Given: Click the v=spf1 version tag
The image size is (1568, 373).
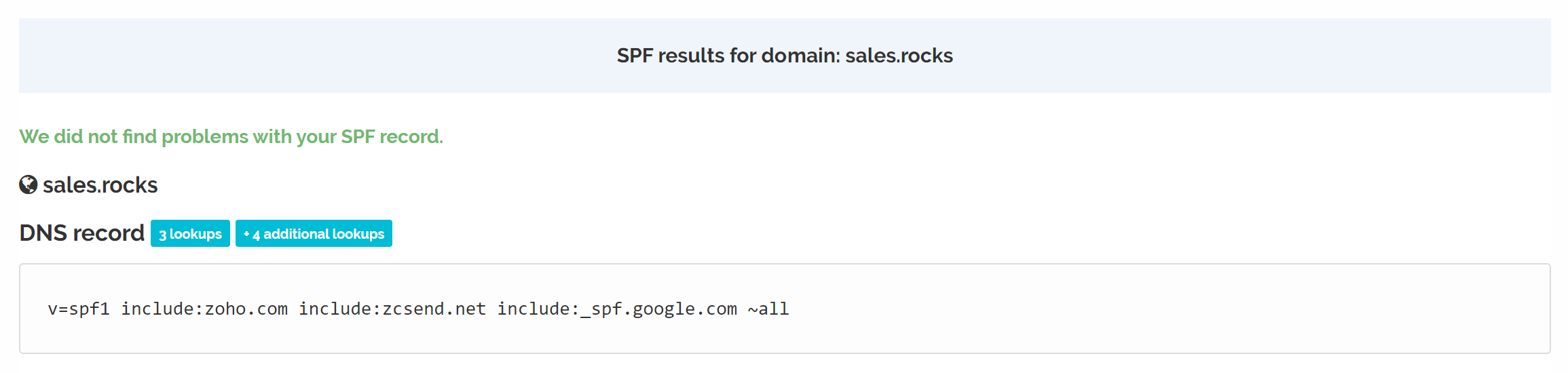Looking at the screenshot, I should [79, 309].
